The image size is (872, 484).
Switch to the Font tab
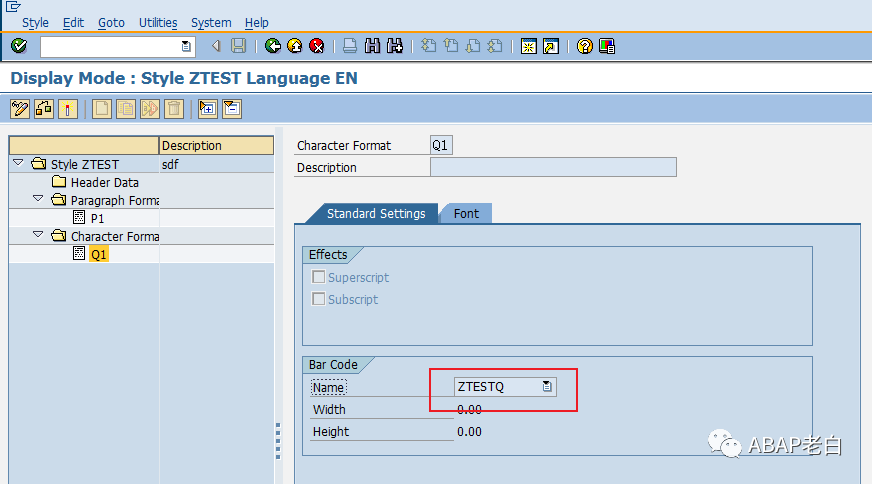tap(466, 214)
